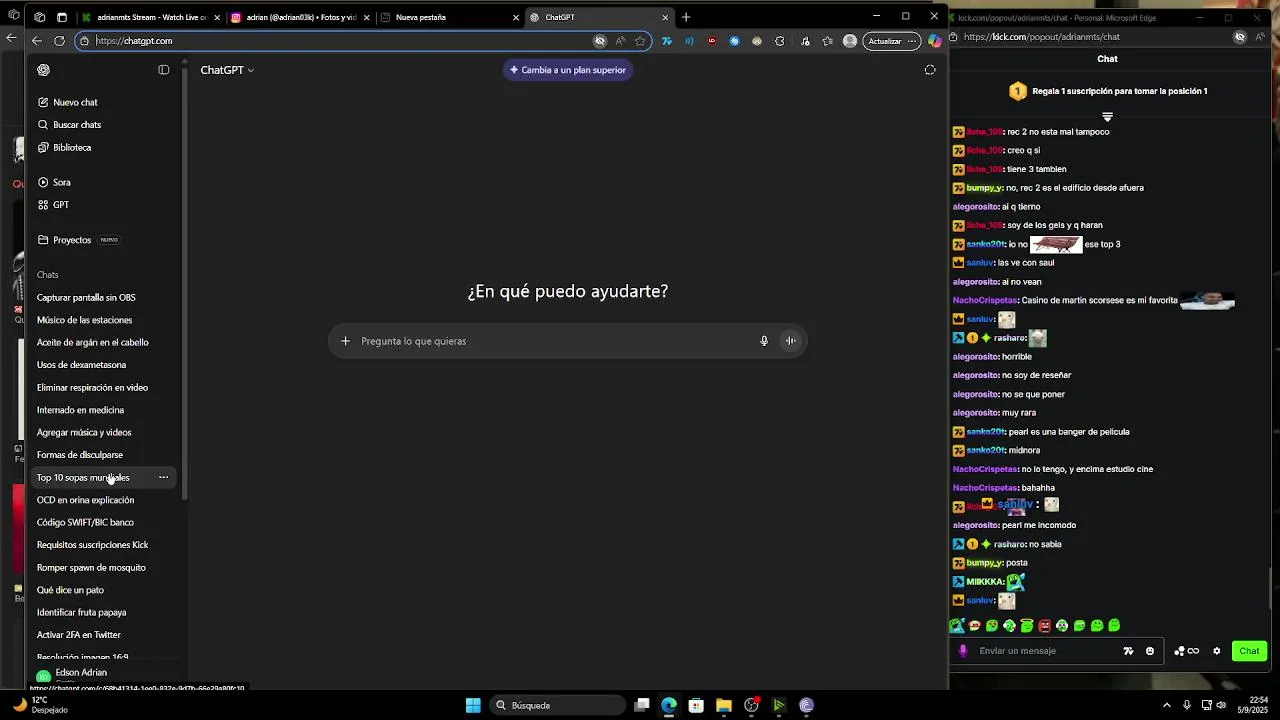Open the Edge profile avatar
The height and width of the screenshot is (720, 1280).
pyautogui.click(x=850, y=41)
